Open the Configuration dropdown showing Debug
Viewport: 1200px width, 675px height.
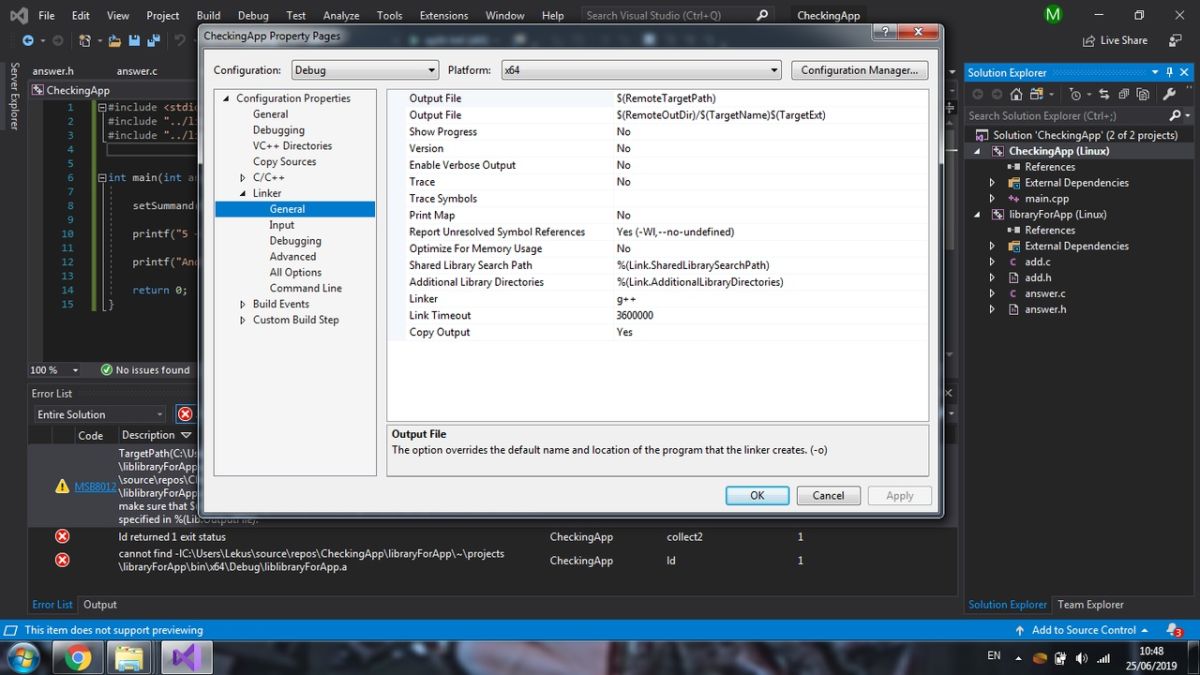[x=365, y=70]
